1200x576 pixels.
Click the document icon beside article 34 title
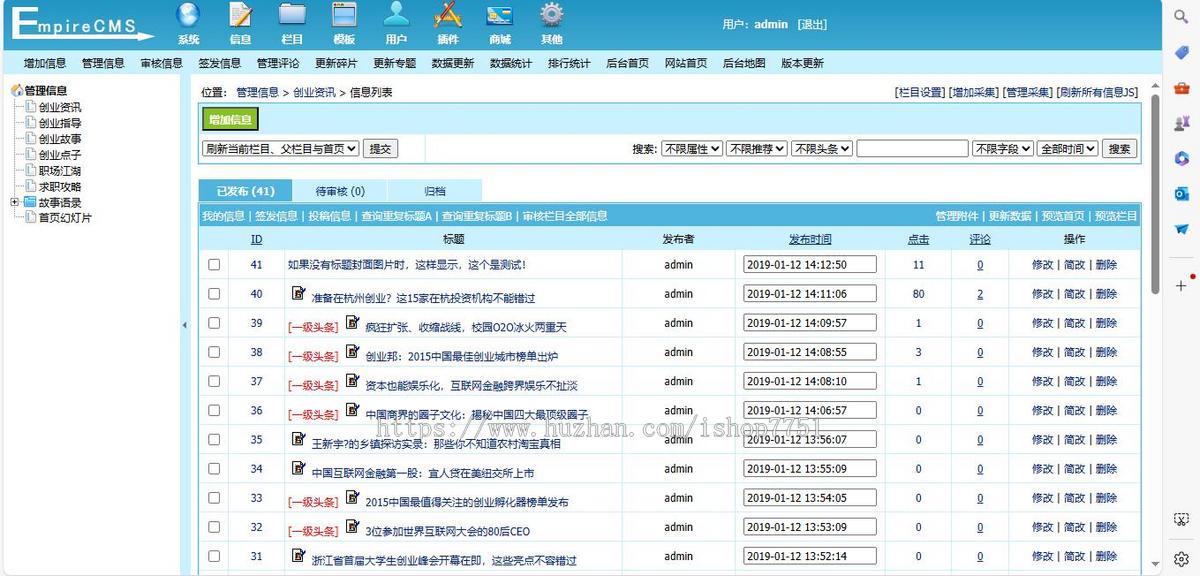pyautogui.click(x=298, y=467)
